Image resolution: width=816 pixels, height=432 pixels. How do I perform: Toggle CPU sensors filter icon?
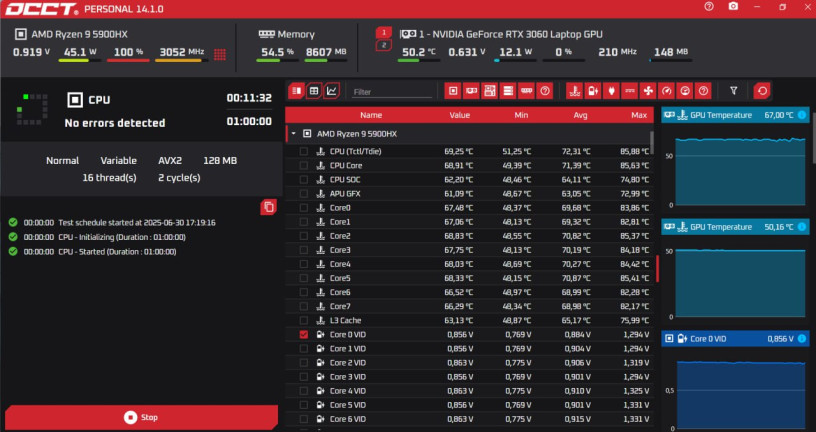tap(453, 91)
